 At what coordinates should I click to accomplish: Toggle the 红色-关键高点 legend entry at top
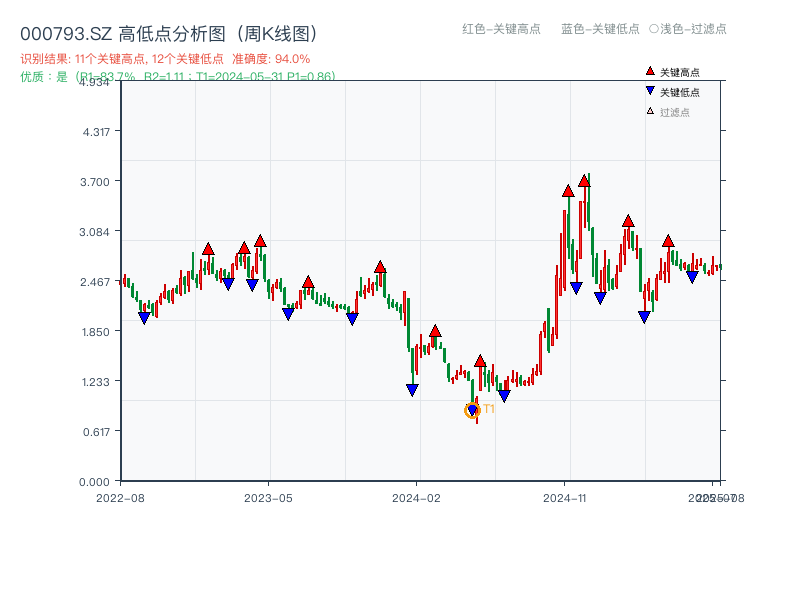click(501, 29)
